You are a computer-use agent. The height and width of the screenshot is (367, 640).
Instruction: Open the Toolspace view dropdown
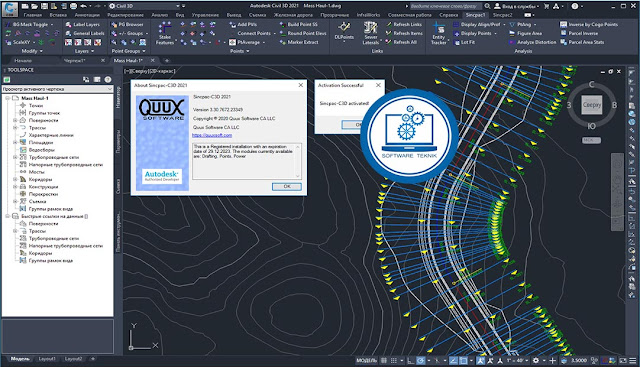pyautogui.click(x=58, y=89)
